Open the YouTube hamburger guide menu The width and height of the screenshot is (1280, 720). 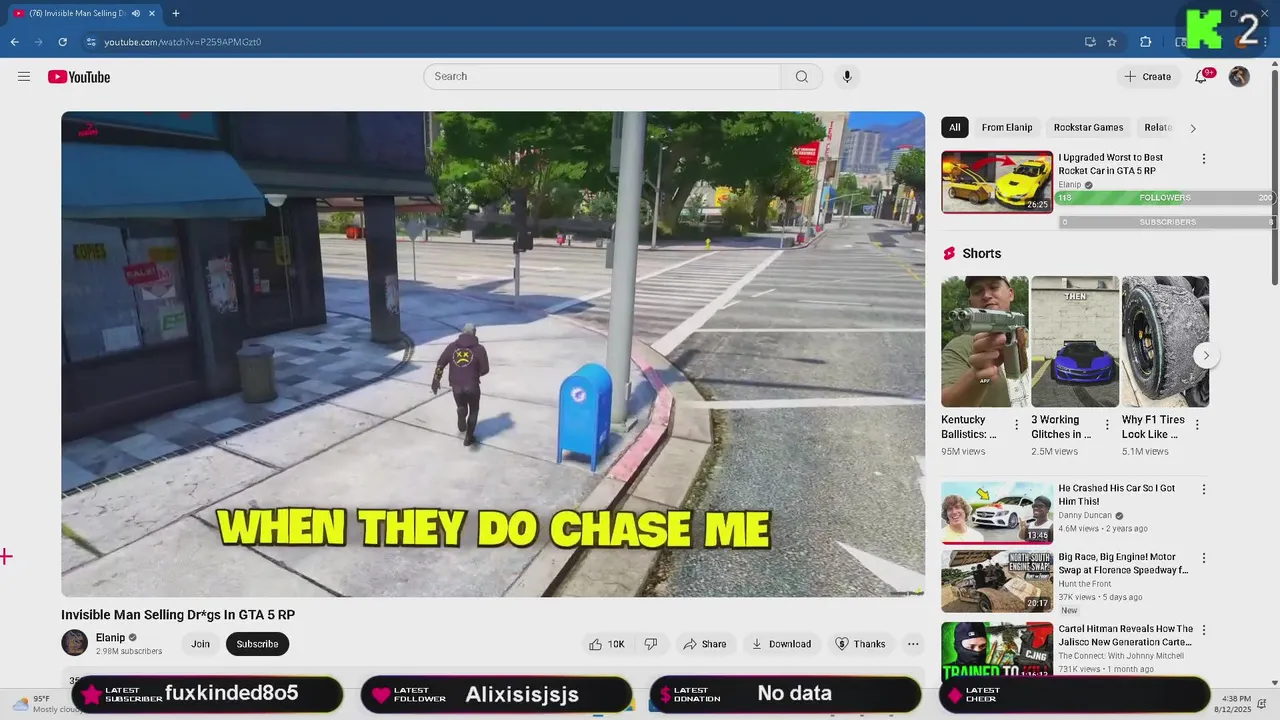pyautogui.click(x=24, y=77)
